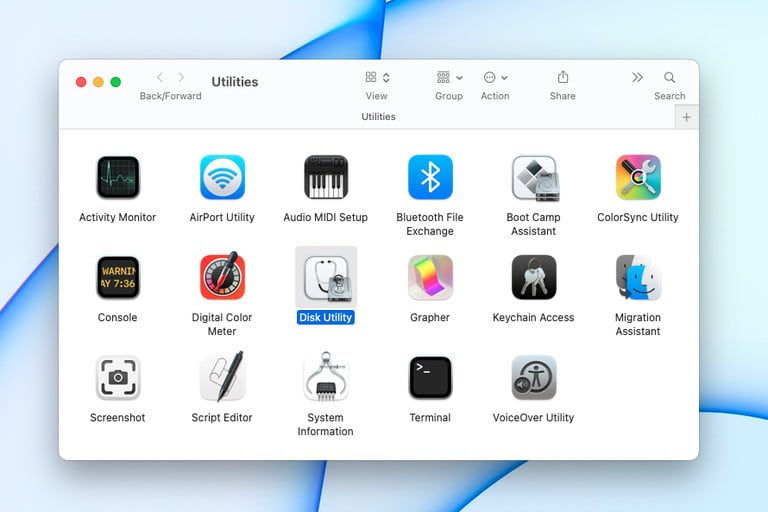Click the VoiceOver Utility label
768x512 pixels.
(533, 417)
